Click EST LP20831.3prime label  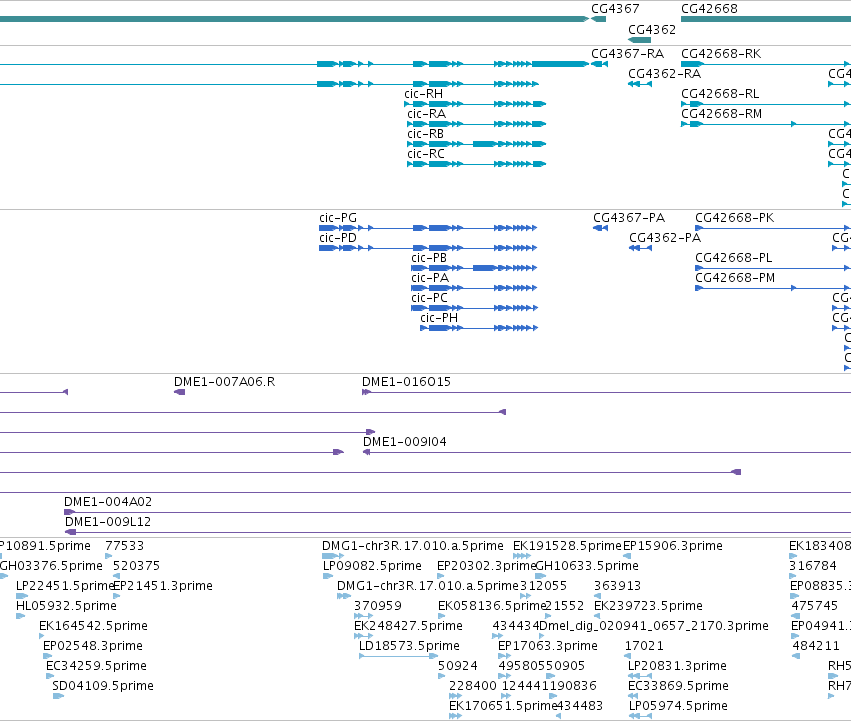(x=677, y=666)
